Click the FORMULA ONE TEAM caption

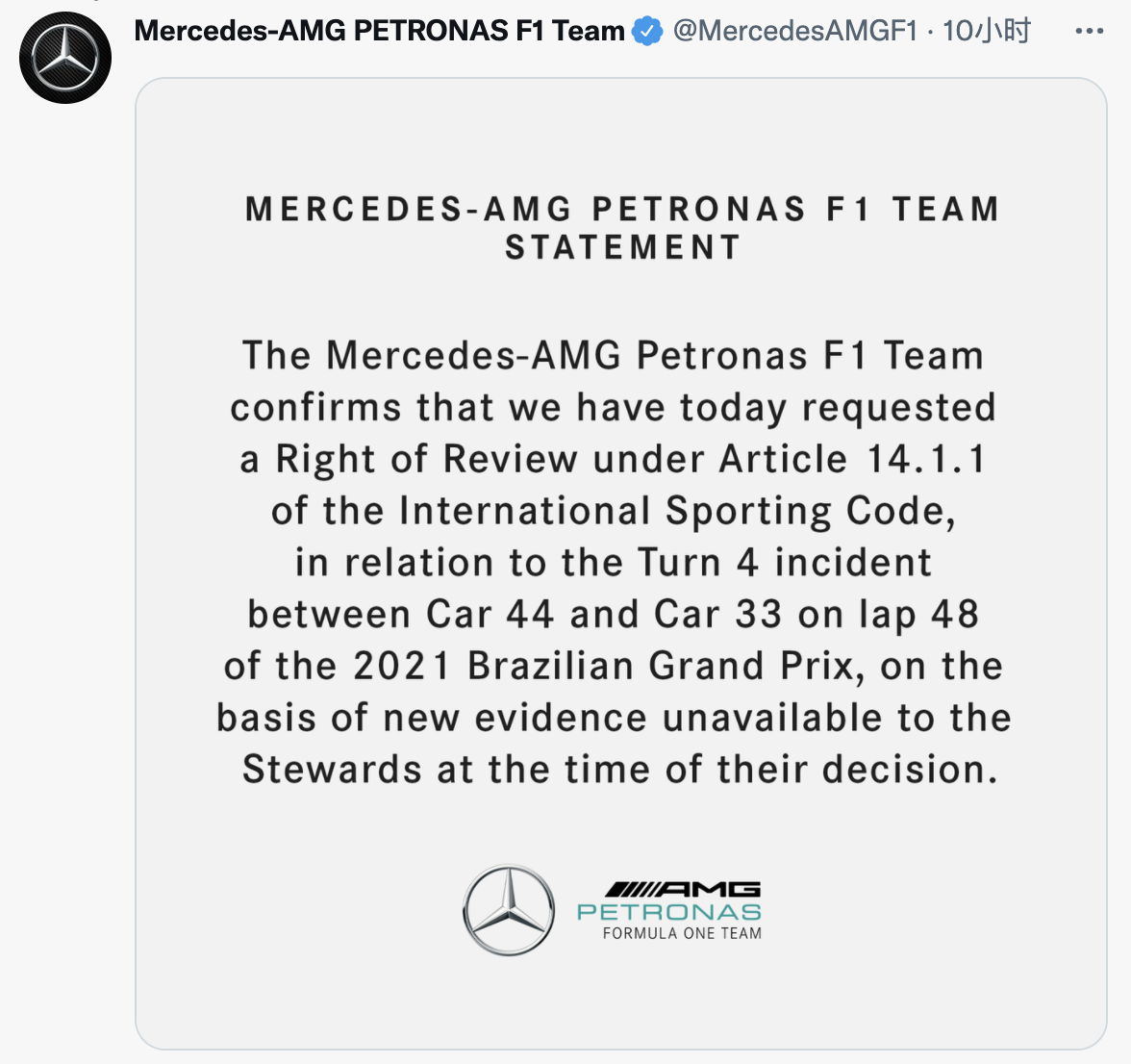[x=682, y=933]
